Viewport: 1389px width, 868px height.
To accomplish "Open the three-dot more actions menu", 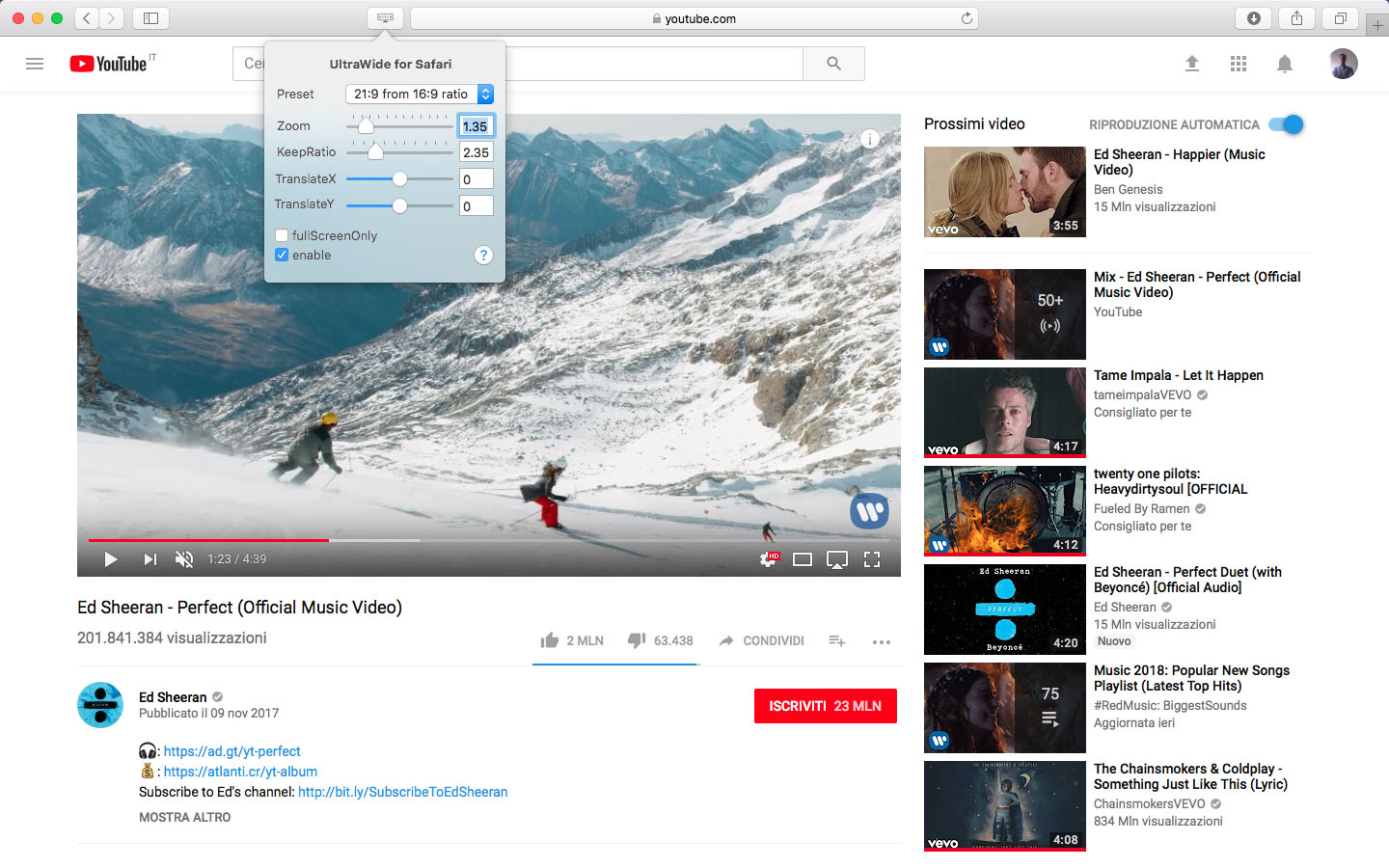I will pos(881,641).
